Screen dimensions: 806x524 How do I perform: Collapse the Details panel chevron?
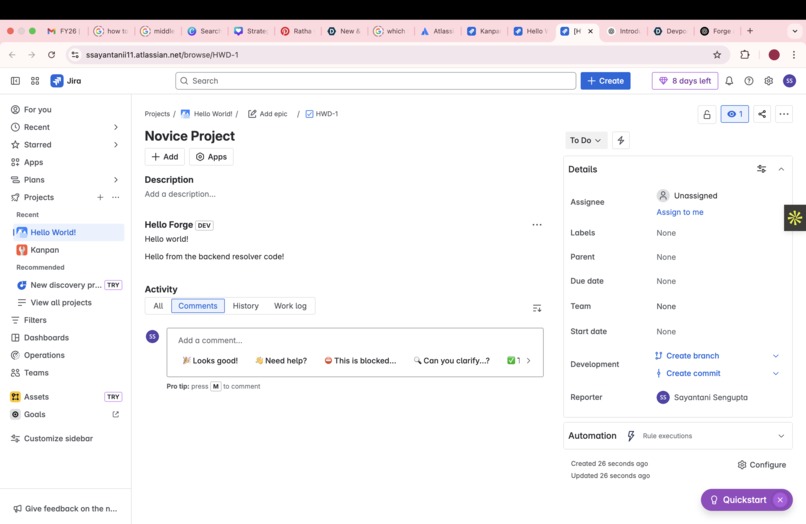click(781, 169)
